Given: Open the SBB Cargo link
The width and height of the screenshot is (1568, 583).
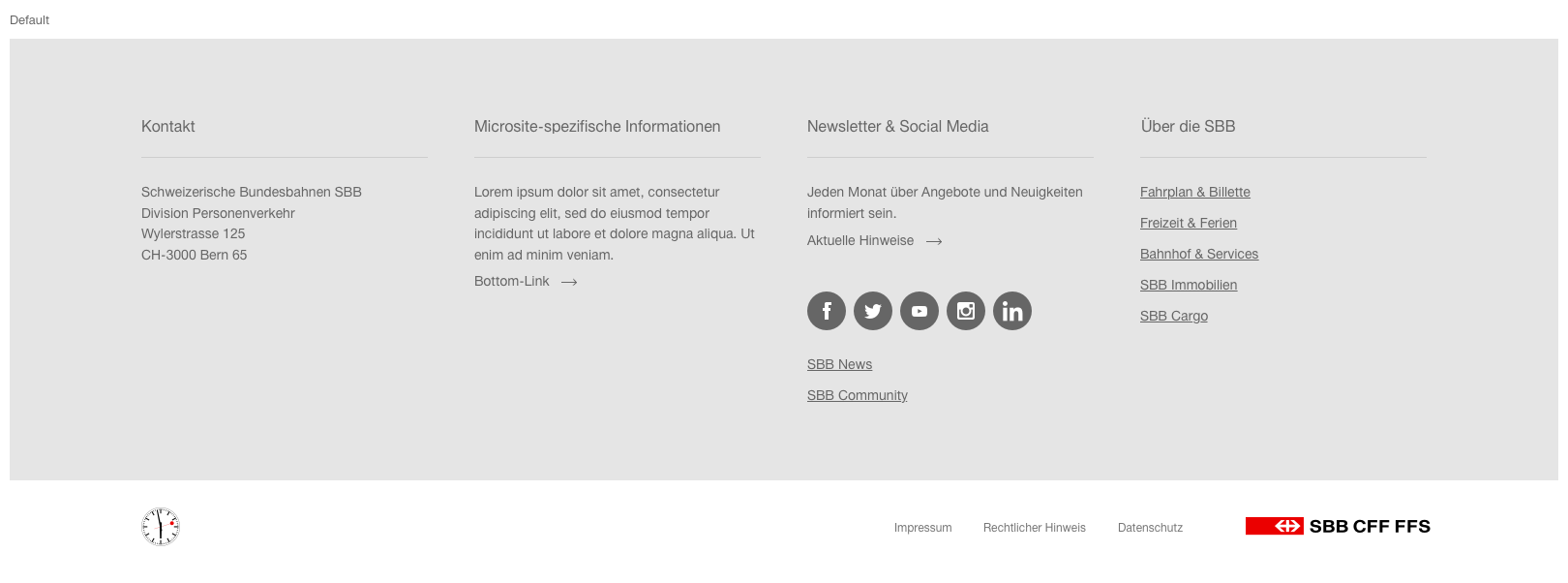Looking at the screenshot, I should point(1174,316).
